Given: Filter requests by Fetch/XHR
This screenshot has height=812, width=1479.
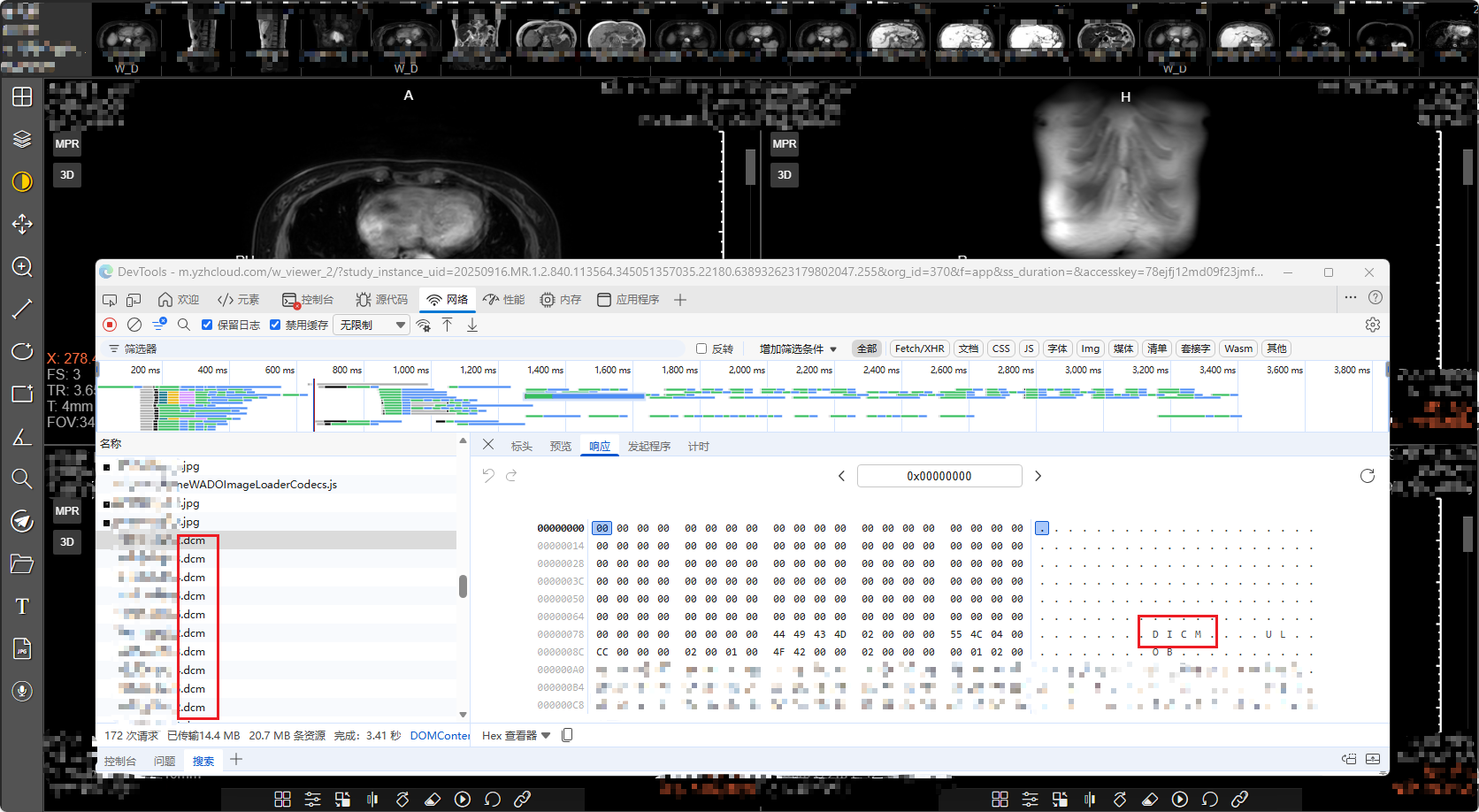Looking at the screenshot, I should click(919, 349).
